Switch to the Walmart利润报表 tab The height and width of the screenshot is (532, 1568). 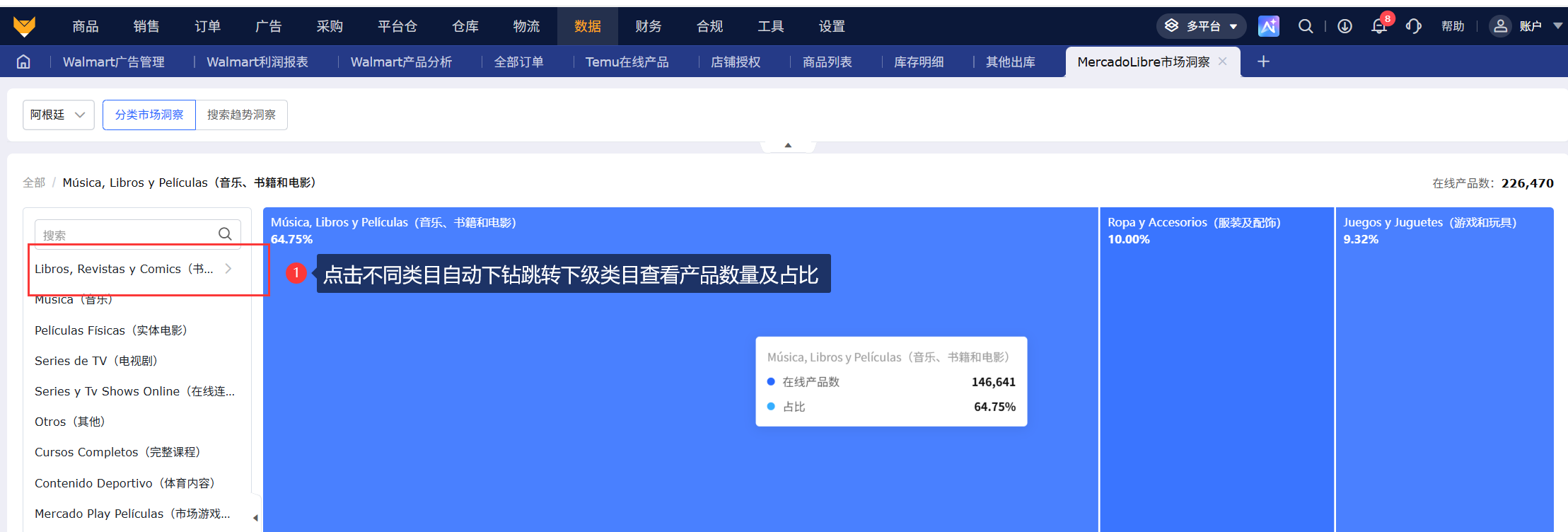(x=257, y=62)
